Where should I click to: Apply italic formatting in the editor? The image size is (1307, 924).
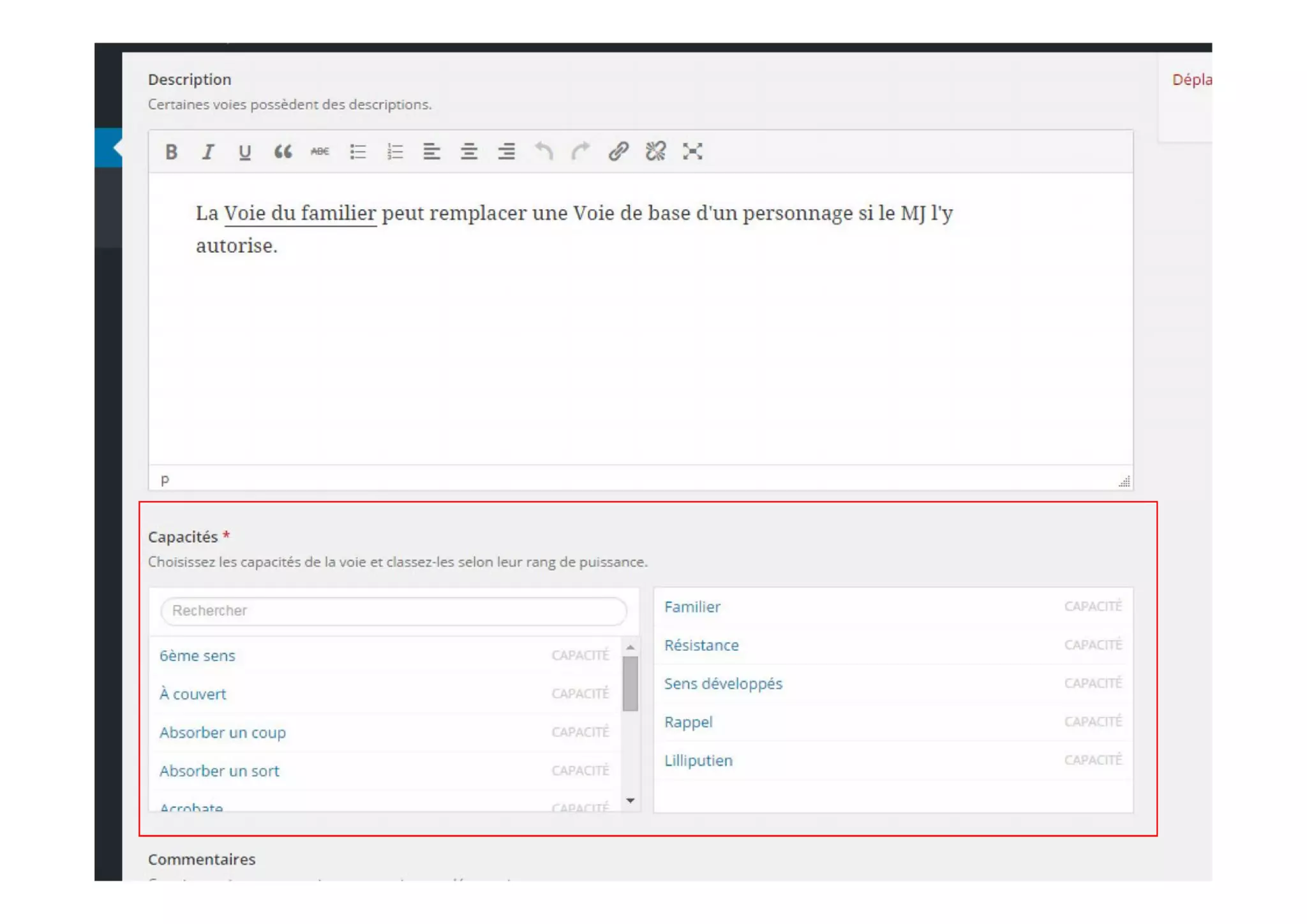(208, 152)
